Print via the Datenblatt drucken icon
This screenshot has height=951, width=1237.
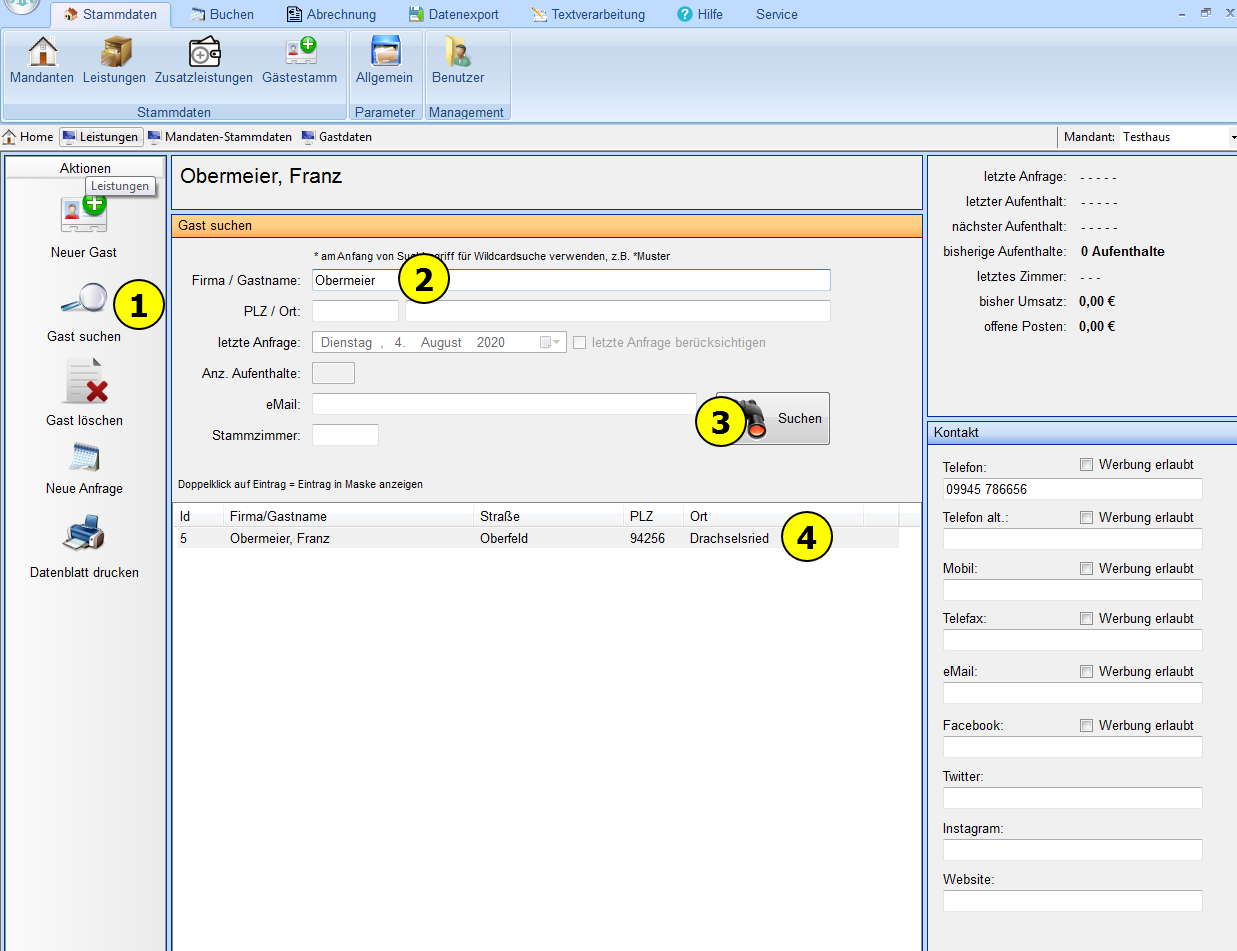point(84,535)
